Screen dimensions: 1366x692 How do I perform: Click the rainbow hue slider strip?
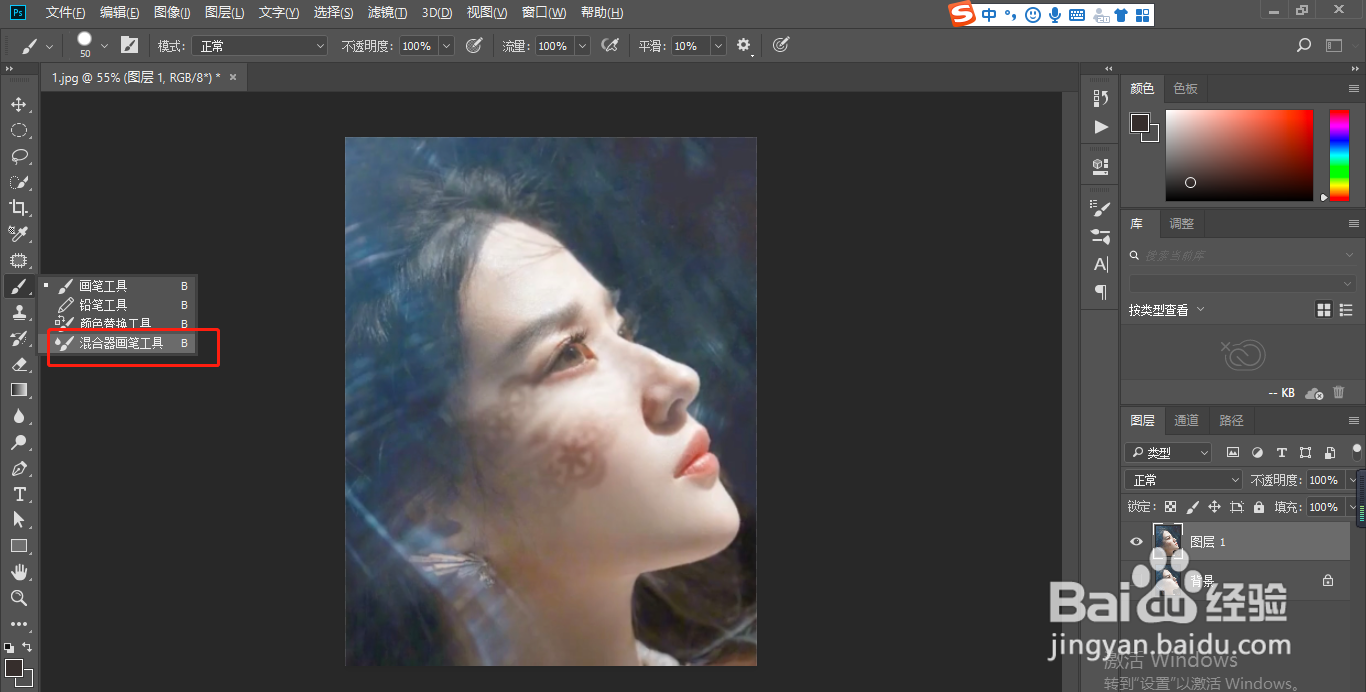(1338, 155)
